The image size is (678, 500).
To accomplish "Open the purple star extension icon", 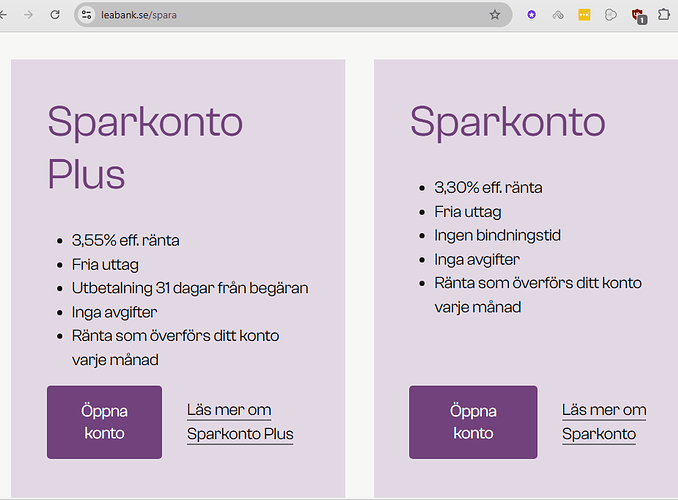I will tap(531, 15).
